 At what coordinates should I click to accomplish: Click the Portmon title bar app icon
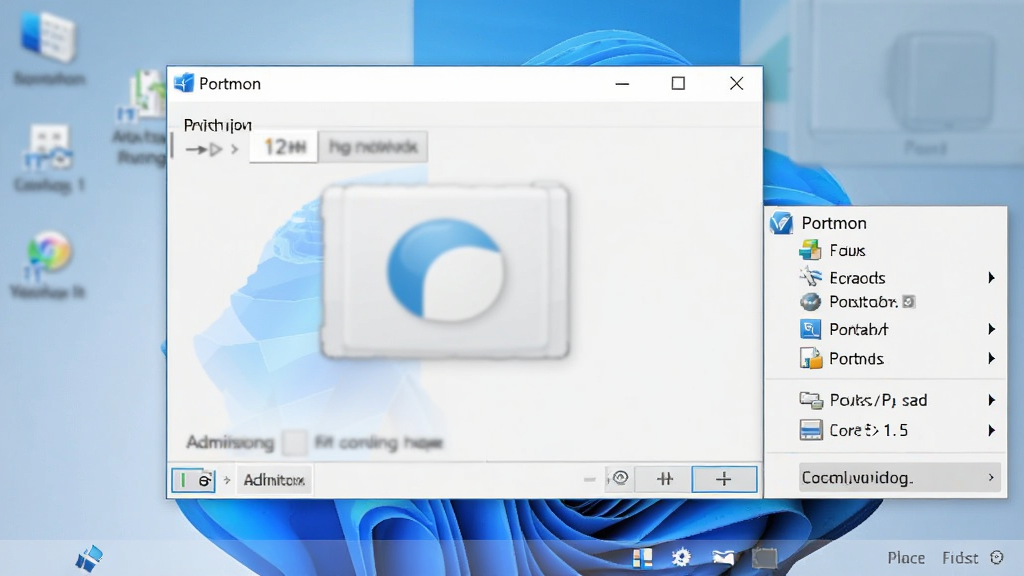[184, 83]
